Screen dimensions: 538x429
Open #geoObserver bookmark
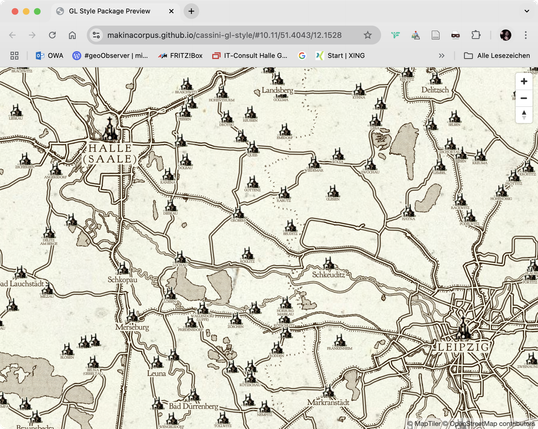click(110, 56)
